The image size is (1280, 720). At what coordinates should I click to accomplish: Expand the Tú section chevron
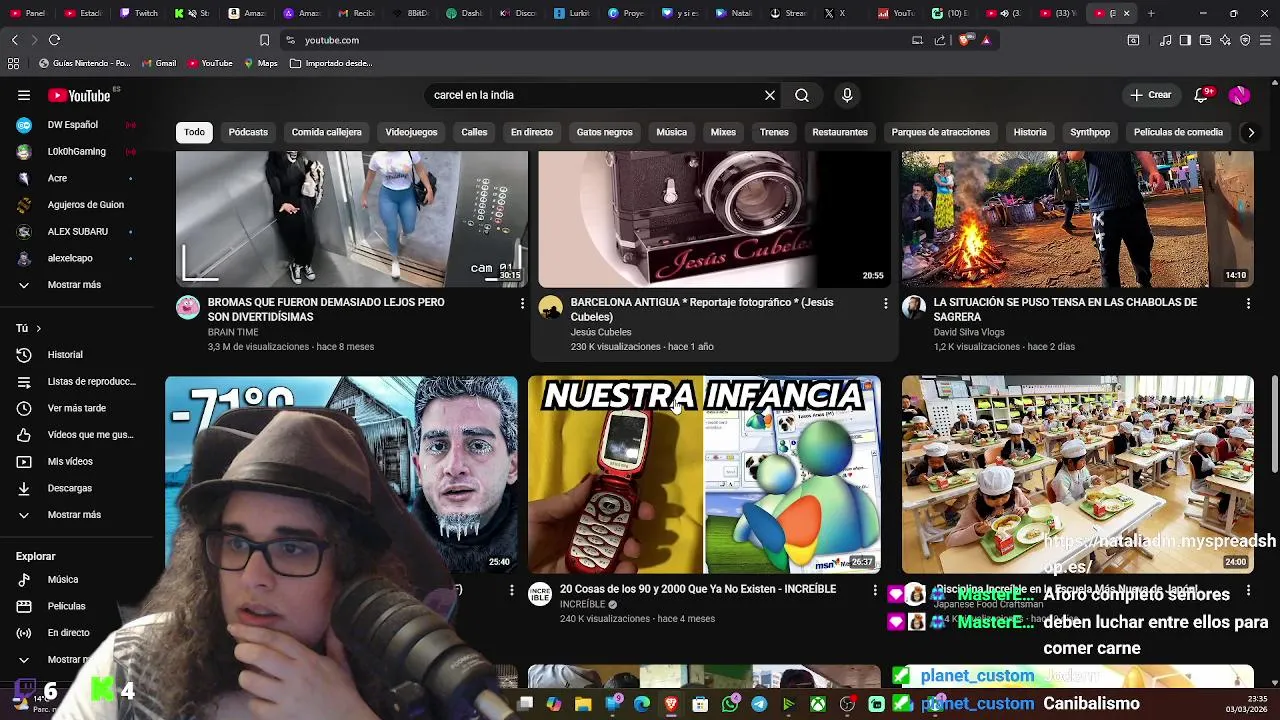coord(38,328)
